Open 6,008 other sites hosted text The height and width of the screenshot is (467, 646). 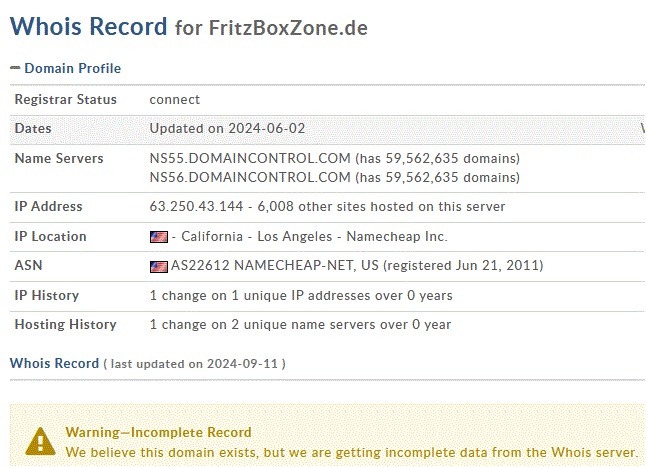pos(381,206)
